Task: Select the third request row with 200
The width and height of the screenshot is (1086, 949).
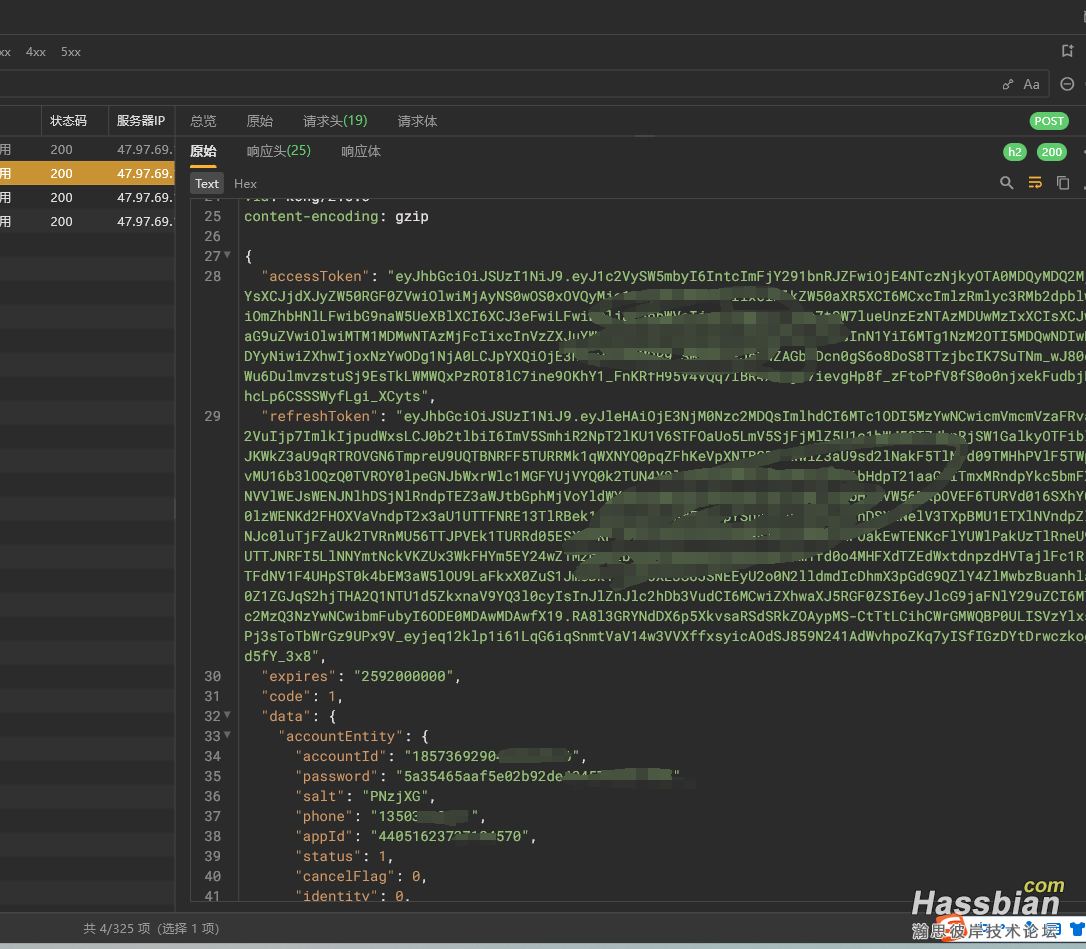Action: [87, 197]
